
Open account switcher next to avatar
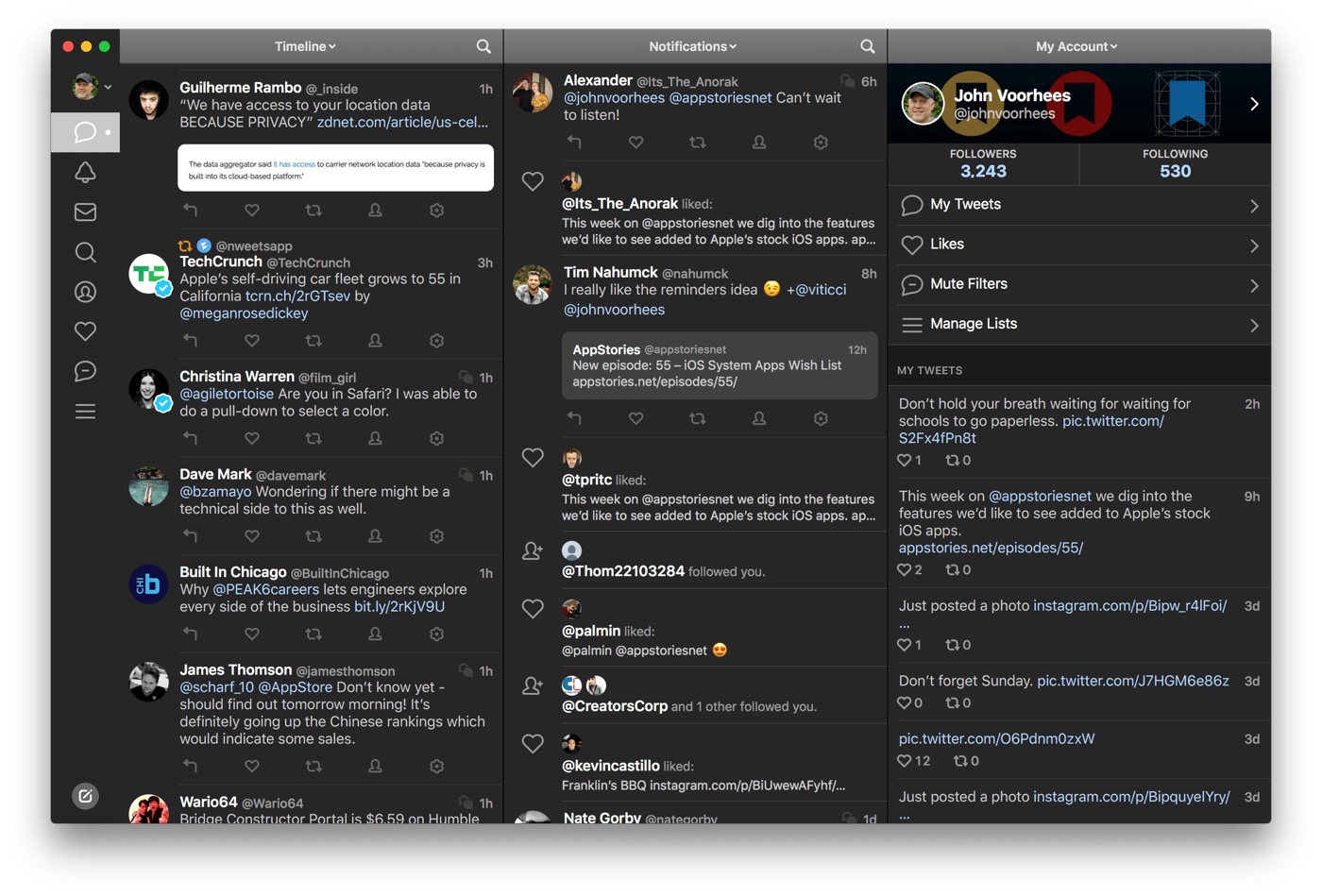109,87
